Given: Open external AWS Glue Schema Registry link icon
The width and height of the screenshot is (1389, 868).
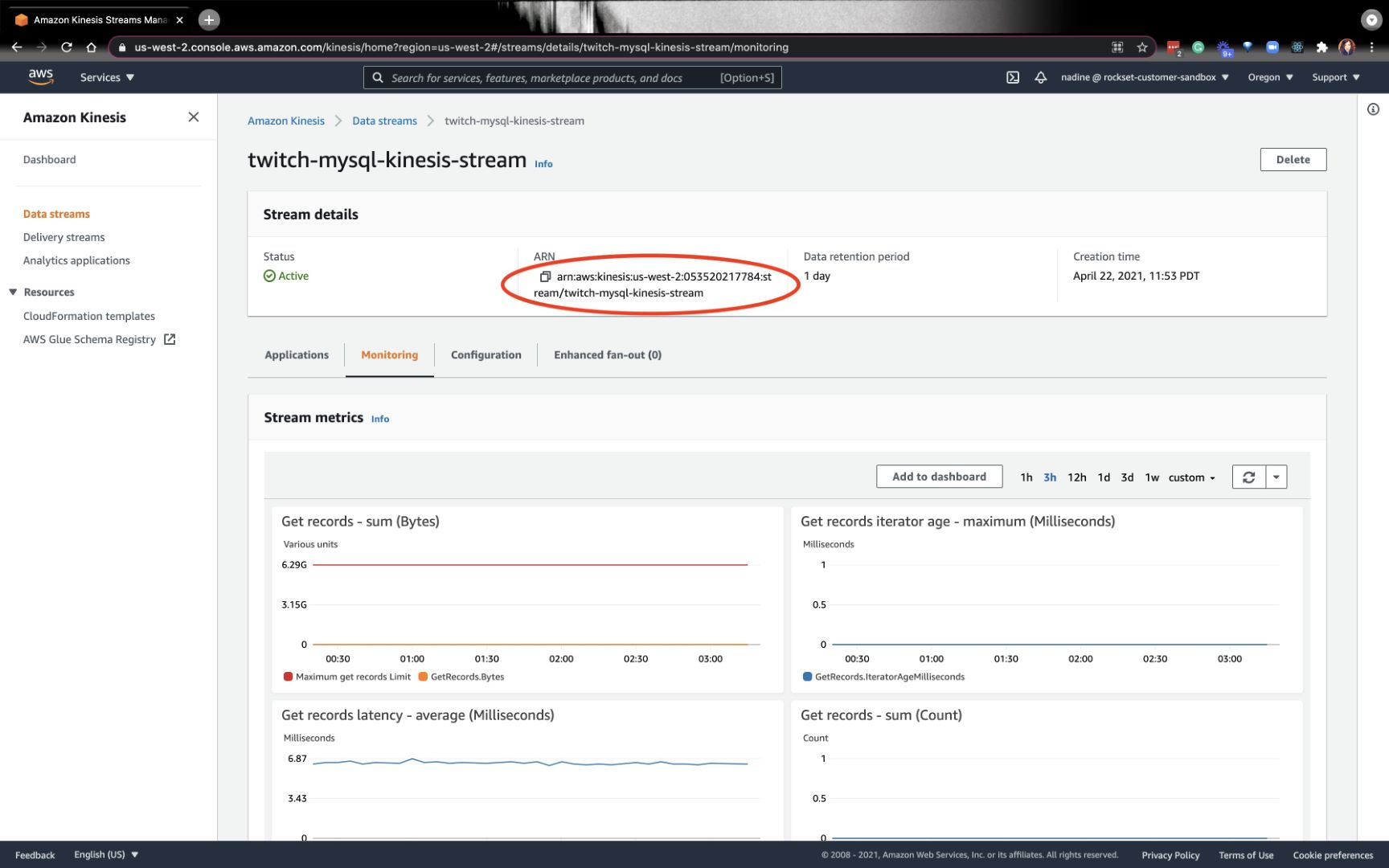Looking at the screenshot, I should tap(170, 339).
